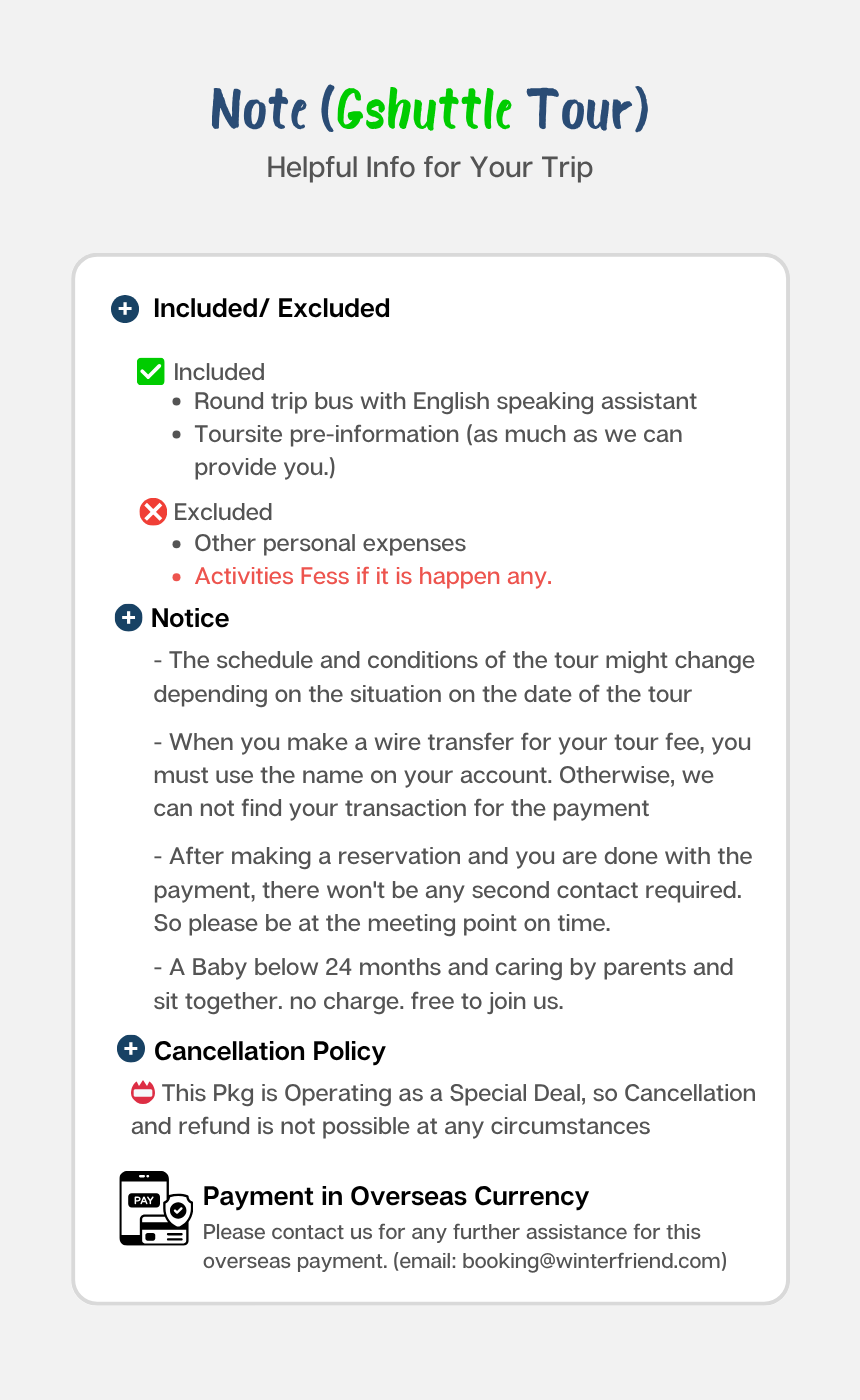This screenshot has height=1400, width=860.
Task: Click the red Activities Fess warning line
Action: [x=373, y=576]
